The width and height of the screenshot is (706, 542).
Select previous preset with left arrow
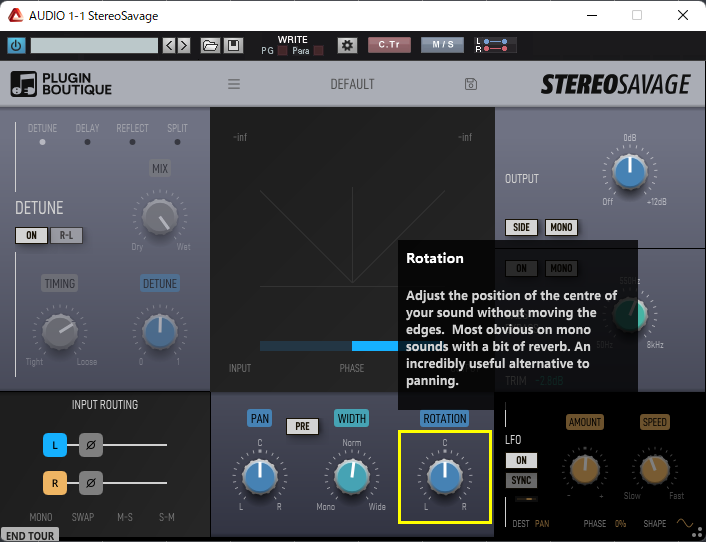click(x=169, y=45)
